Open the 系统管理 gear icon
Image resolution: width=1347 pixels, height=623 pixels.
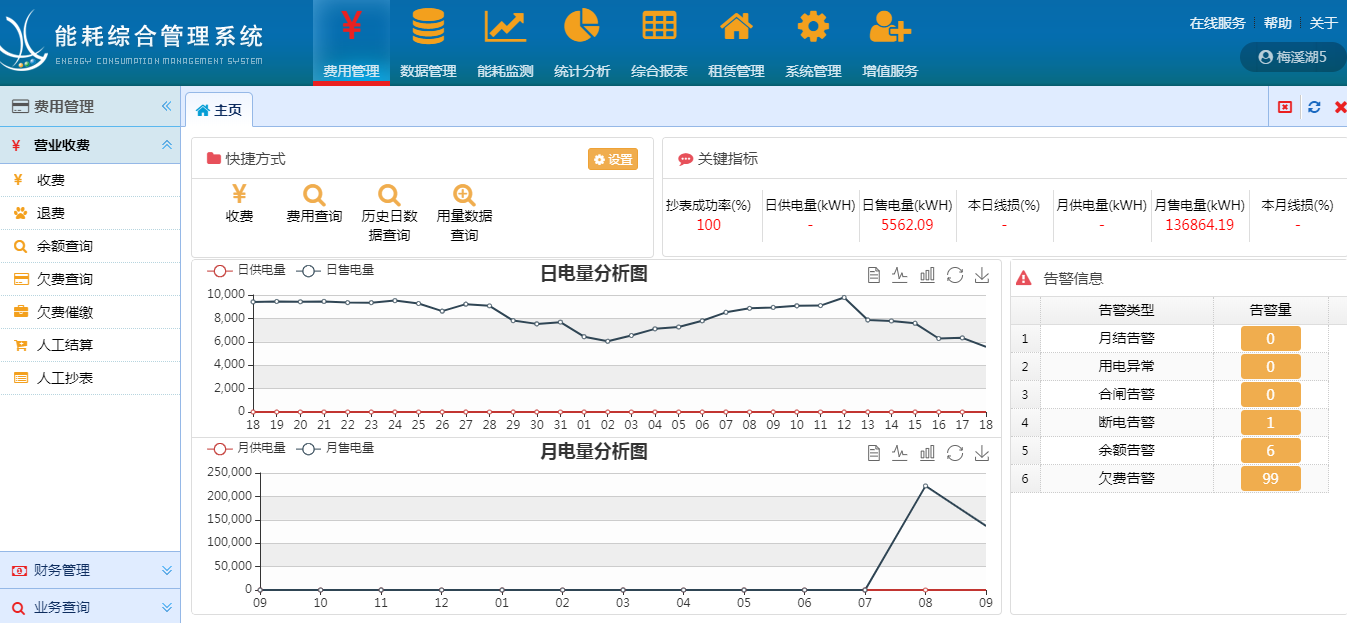click(x=813, y=27)
